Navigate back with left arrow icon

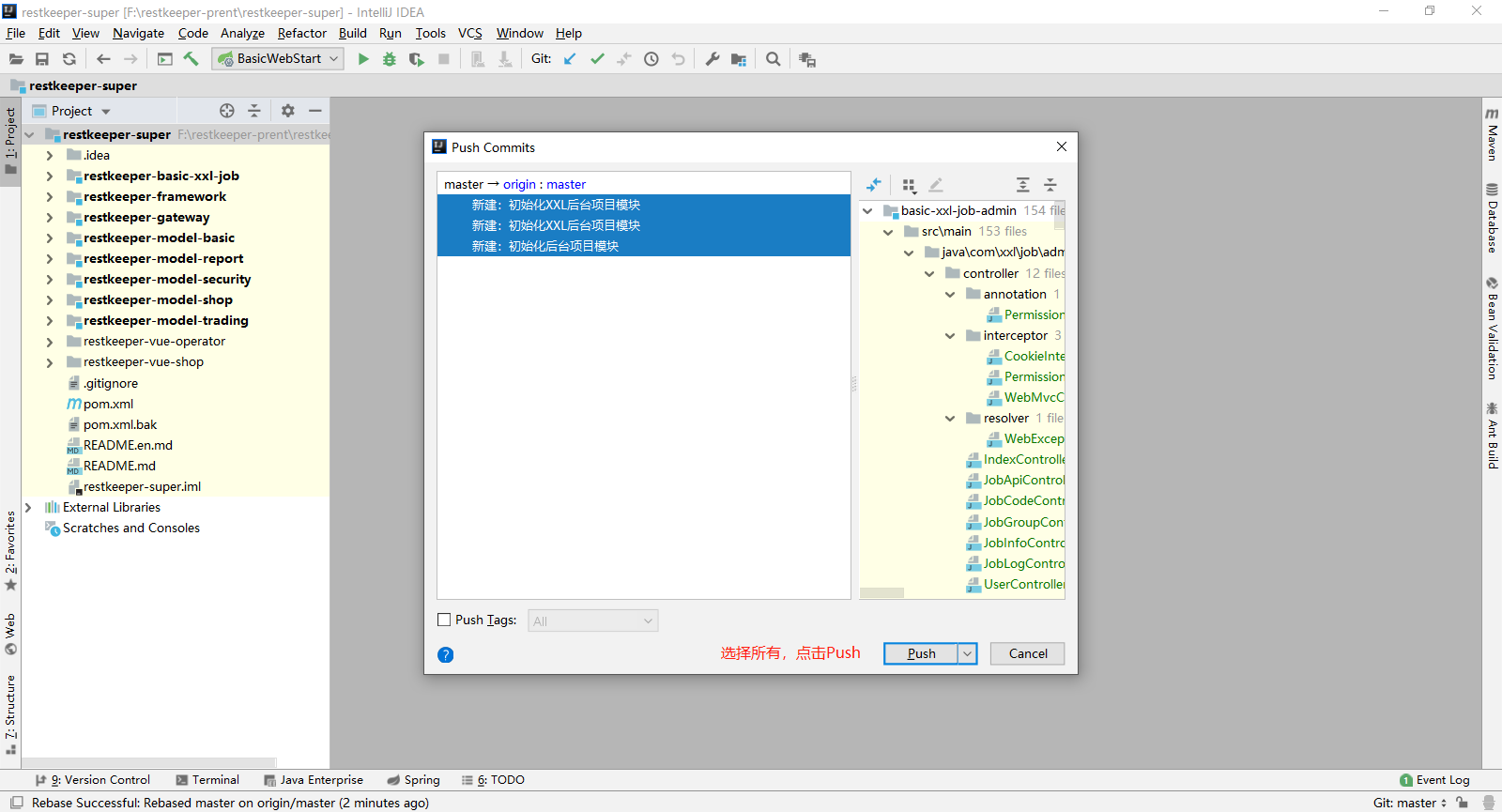[103, 59]
